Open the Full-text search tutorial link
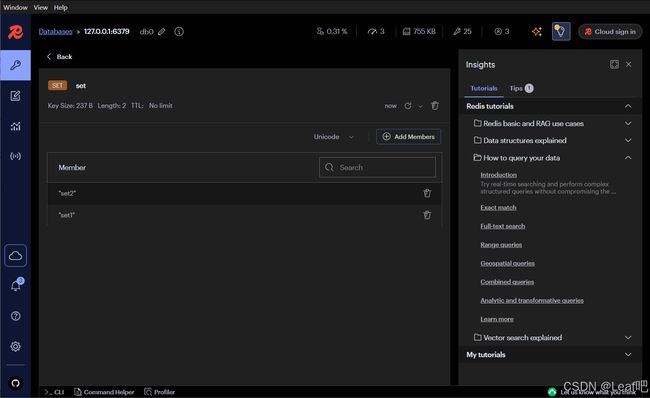The height and width of the screenshot is (398, 650). [502, 226]
